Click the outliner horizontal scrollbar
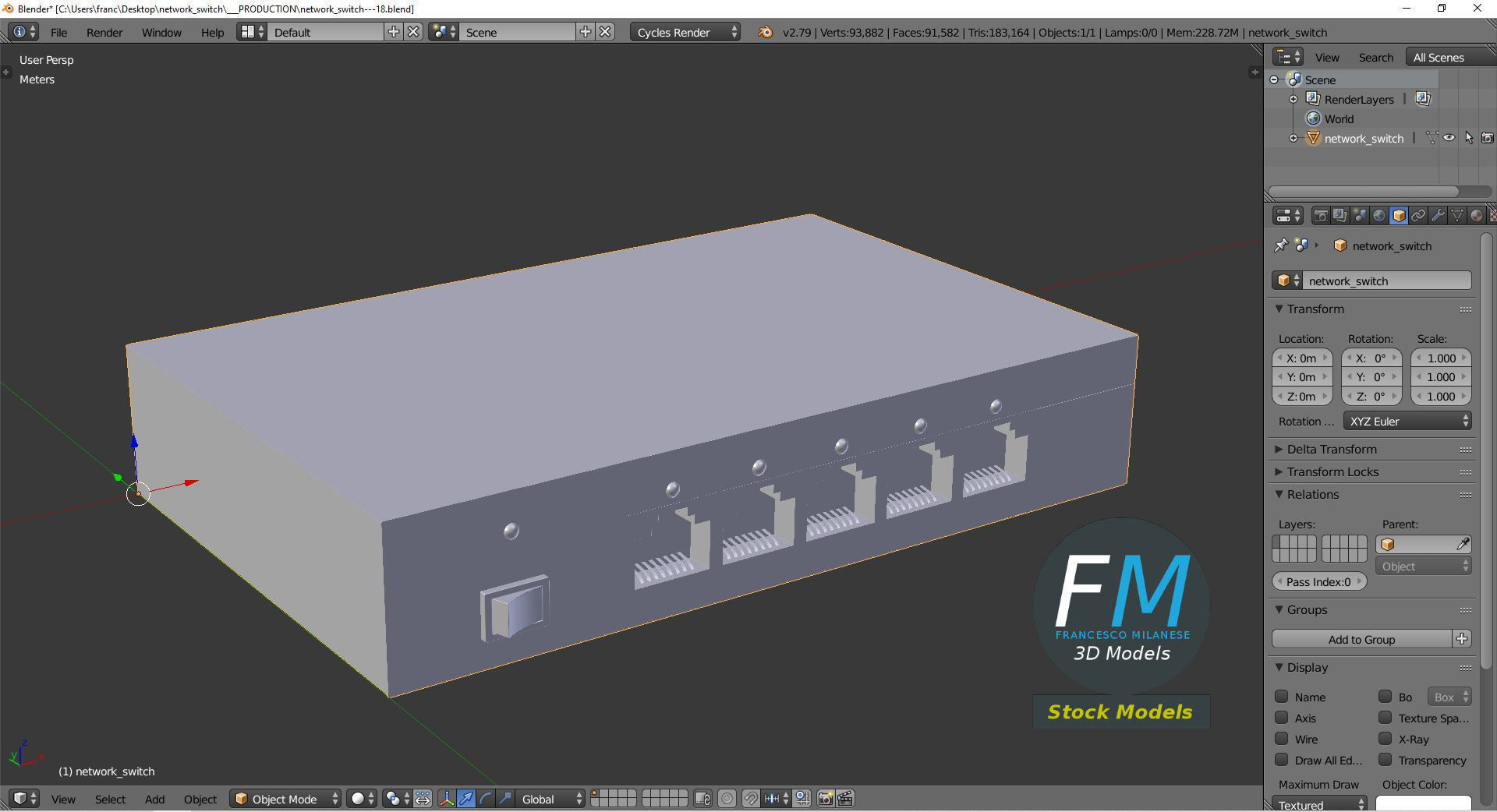Screen dimensions: 1497x812 [x=1363, y=192]
